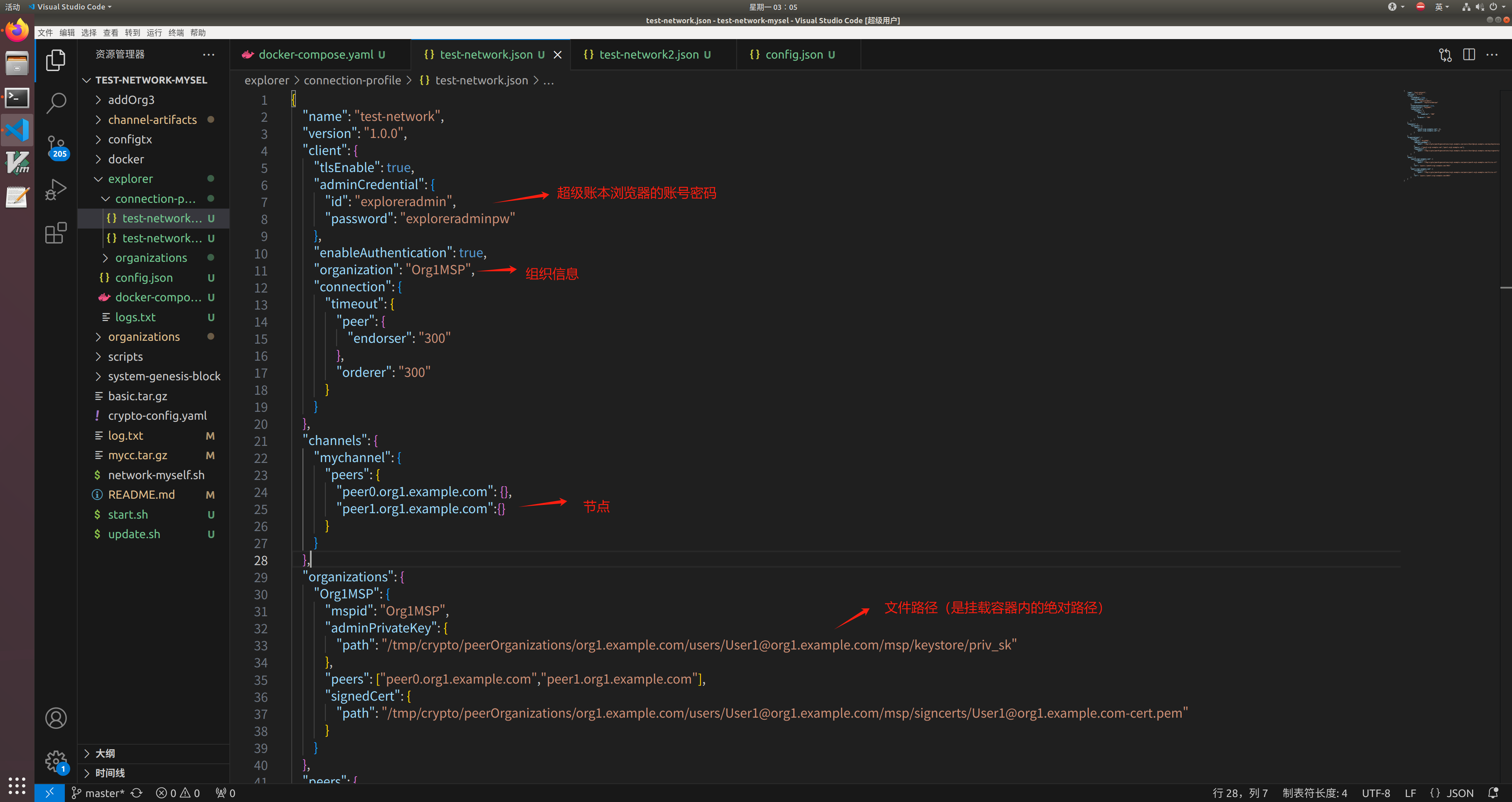Open the Extensions view
The image size is (1512, 802).
click(x=56, y=233)
